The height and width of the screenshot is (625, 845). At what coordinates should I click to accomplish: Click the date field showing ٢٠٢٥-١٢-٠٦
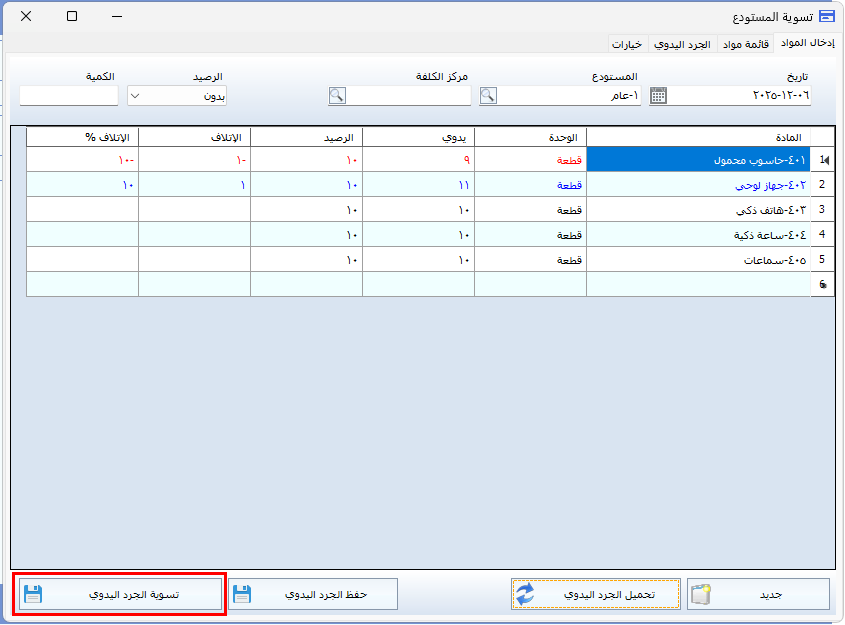740,96
